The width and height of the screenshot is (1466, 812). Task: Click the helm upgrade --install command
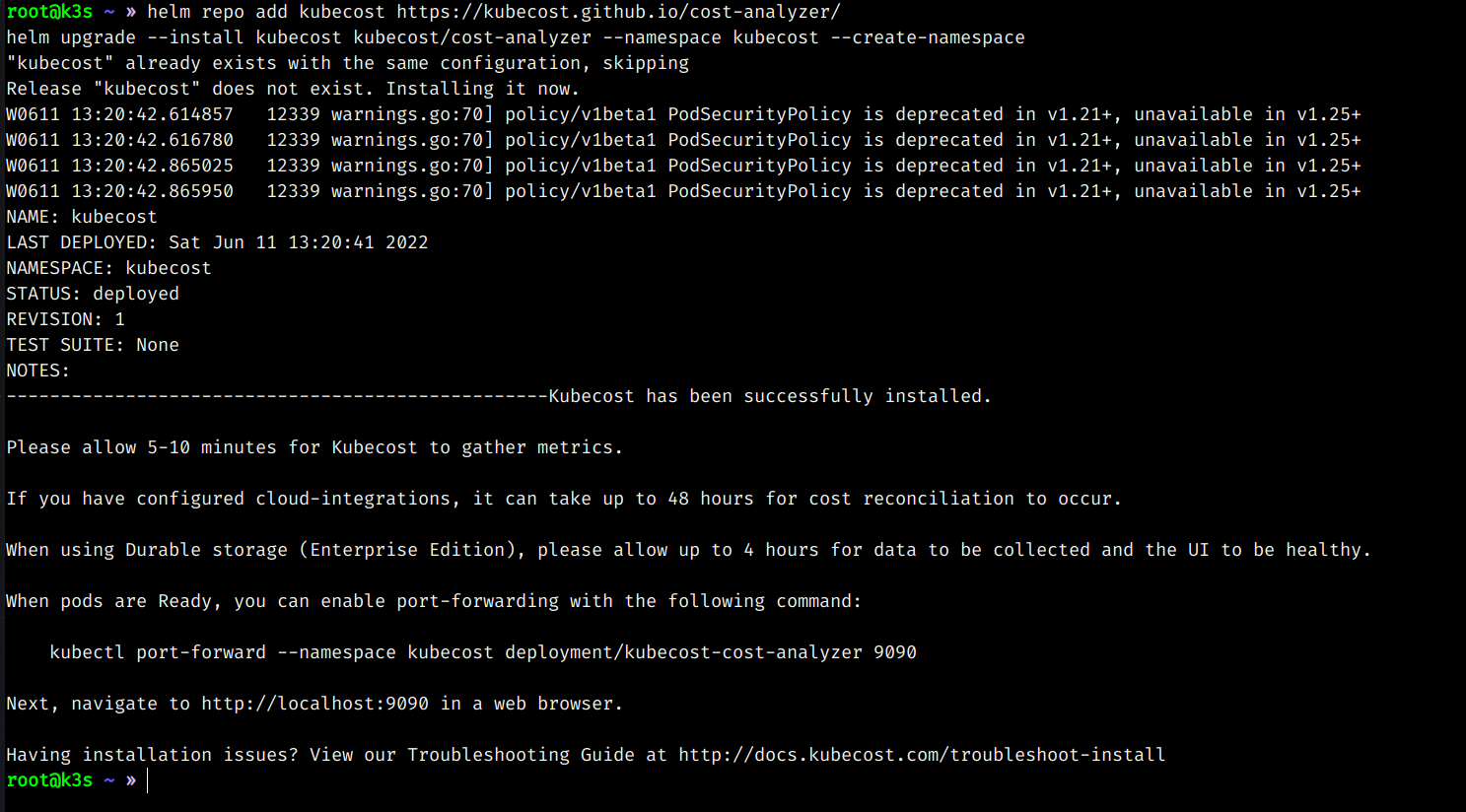pyautogui.click(x=516, y=37)
